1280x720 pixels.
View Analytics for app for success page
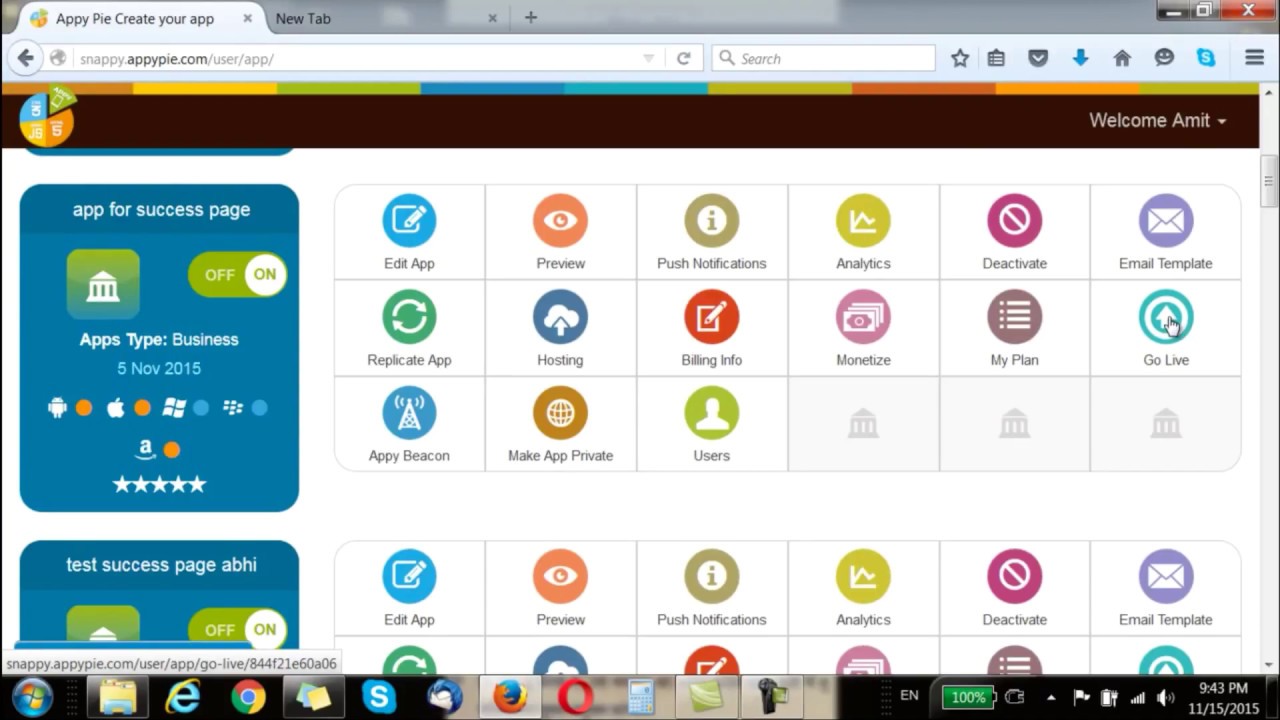pos(863,232)
